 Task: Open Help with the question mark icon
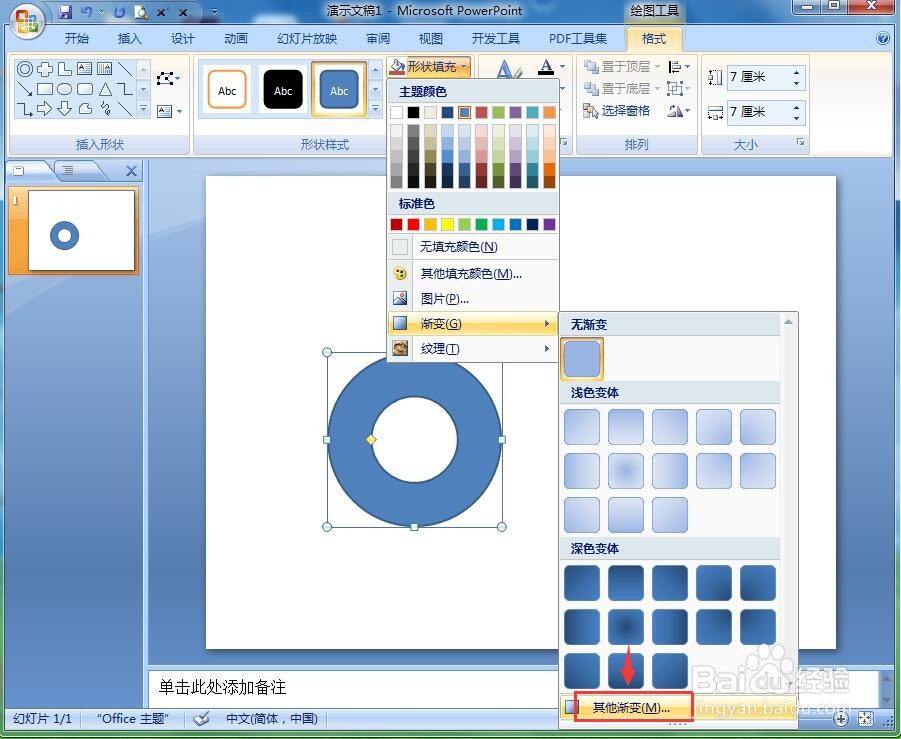click(882, 39)
